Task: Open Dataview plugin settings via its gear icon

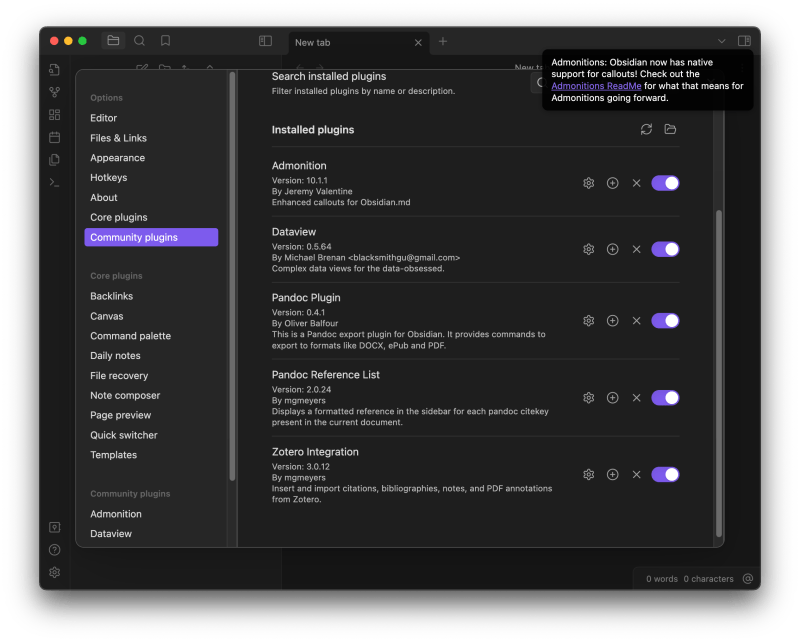Action: (588, 249)
